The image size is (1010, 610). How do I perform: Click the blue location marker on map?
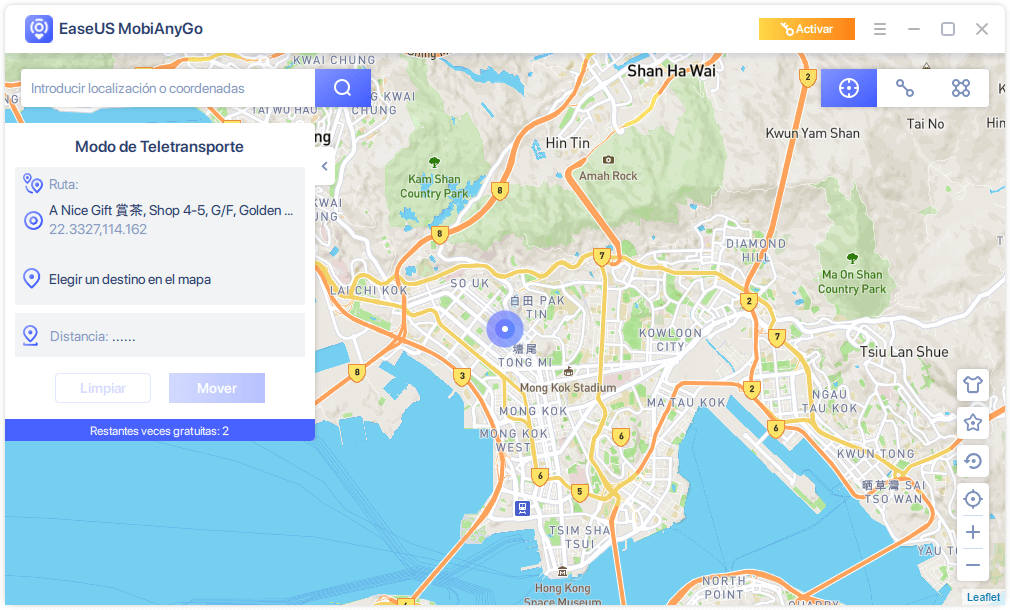tap(505, 328)
